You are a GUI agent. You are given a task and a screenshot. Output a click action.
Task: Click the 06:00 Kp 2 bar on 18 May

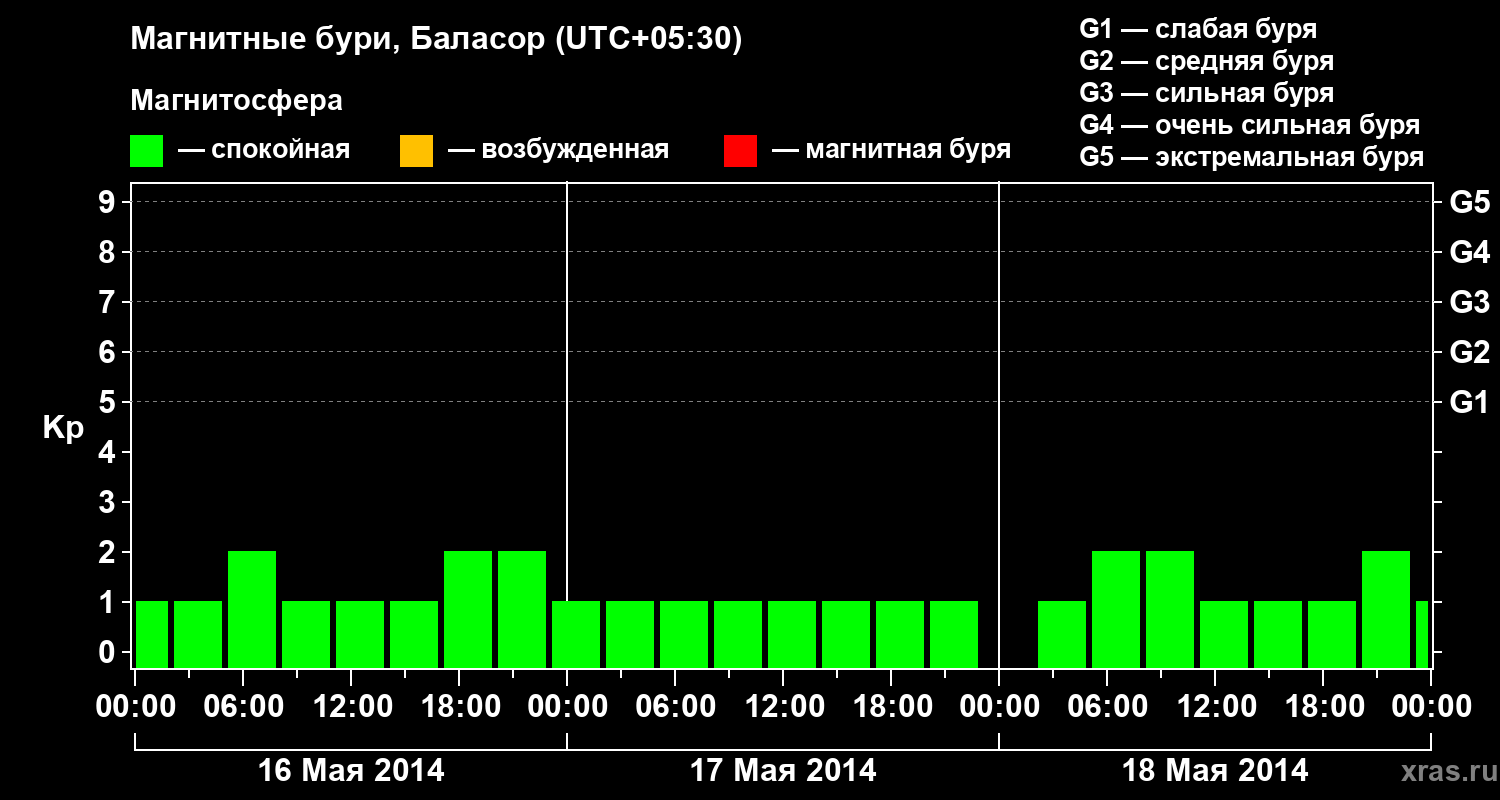(x=1116, y=609)
